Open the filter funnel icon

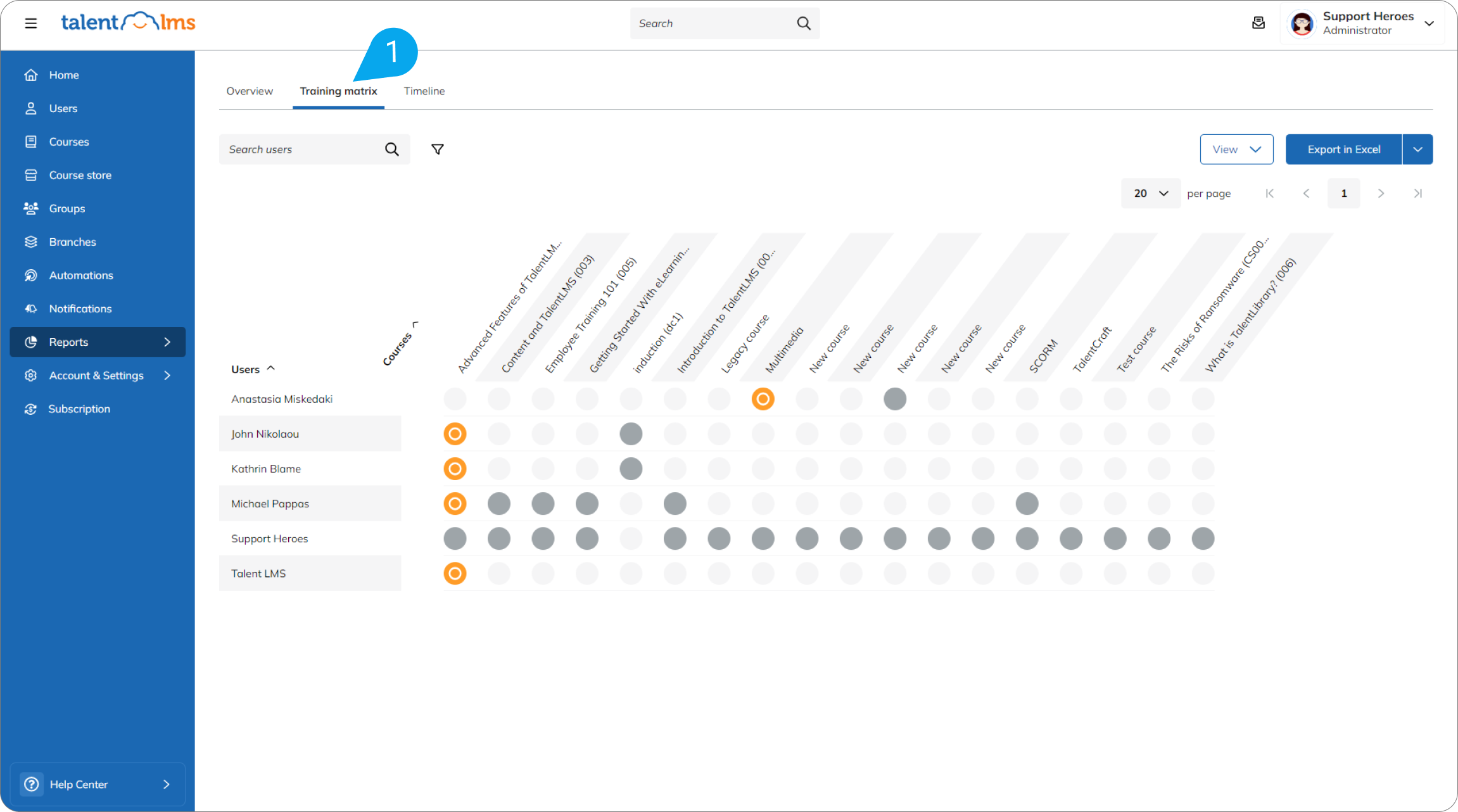click(437, 149)
